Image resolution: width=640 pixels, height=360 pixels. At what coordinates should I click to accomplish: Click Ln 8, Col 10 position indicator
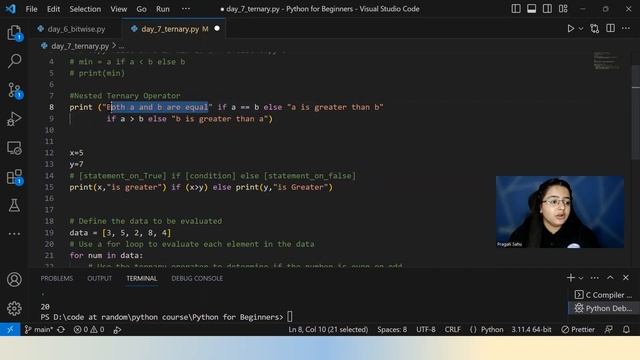click(328, 329)
